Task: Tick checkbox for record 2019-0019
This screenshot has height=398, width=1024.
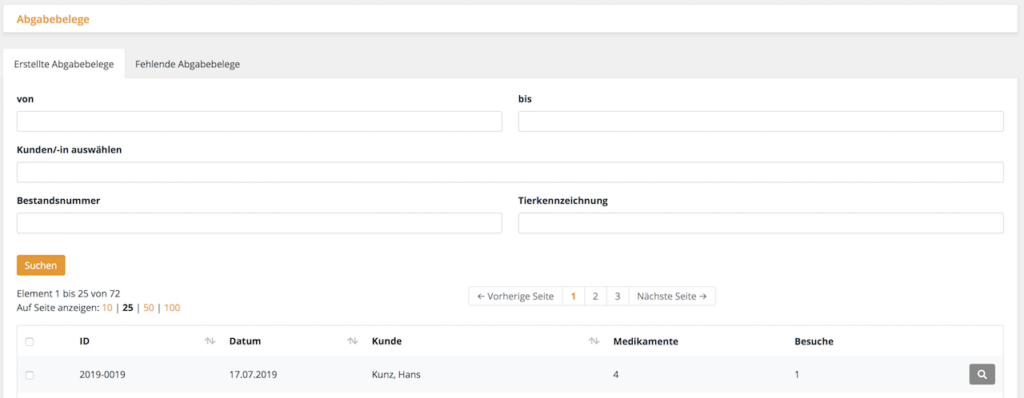Action: (x=29, y=375)
